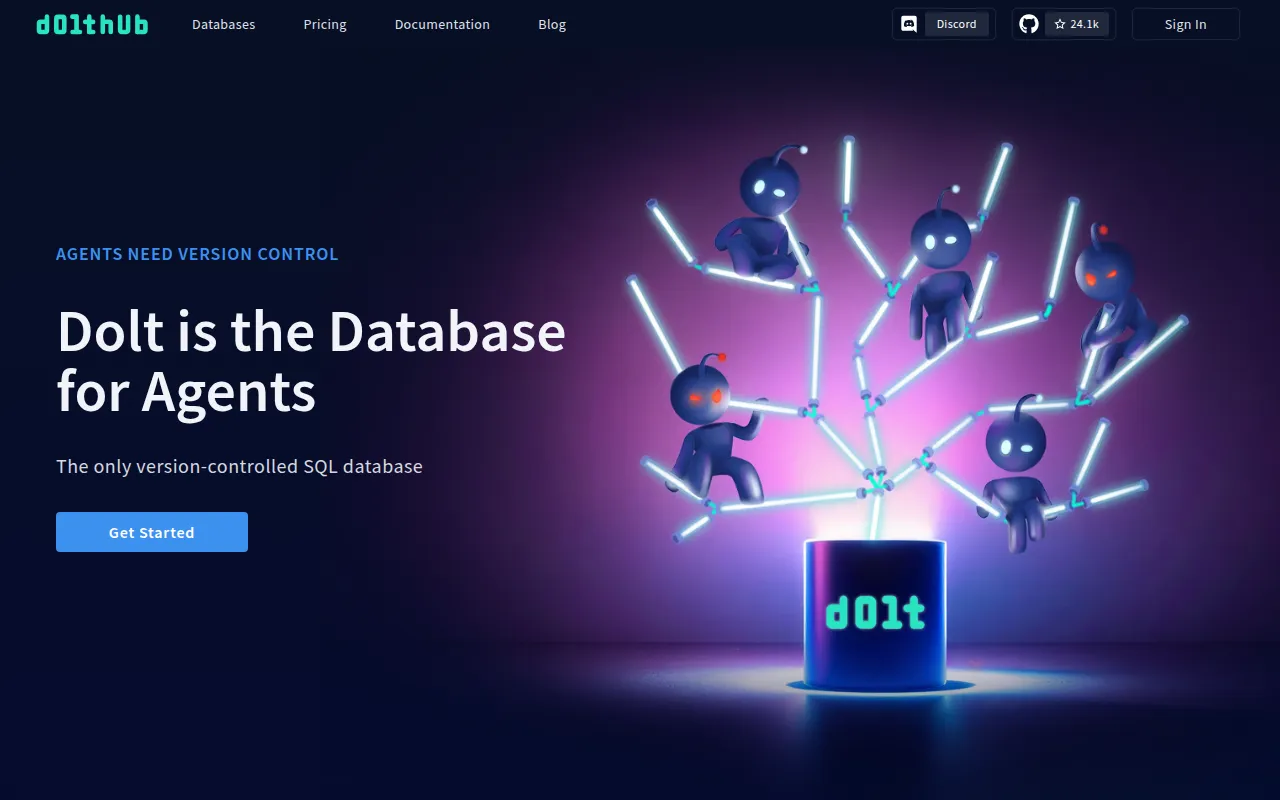Click the Agents Need Version Control tagline
Image resolution: width=1280 pixels, height=800 pixels.
click(x=197, y=254)
